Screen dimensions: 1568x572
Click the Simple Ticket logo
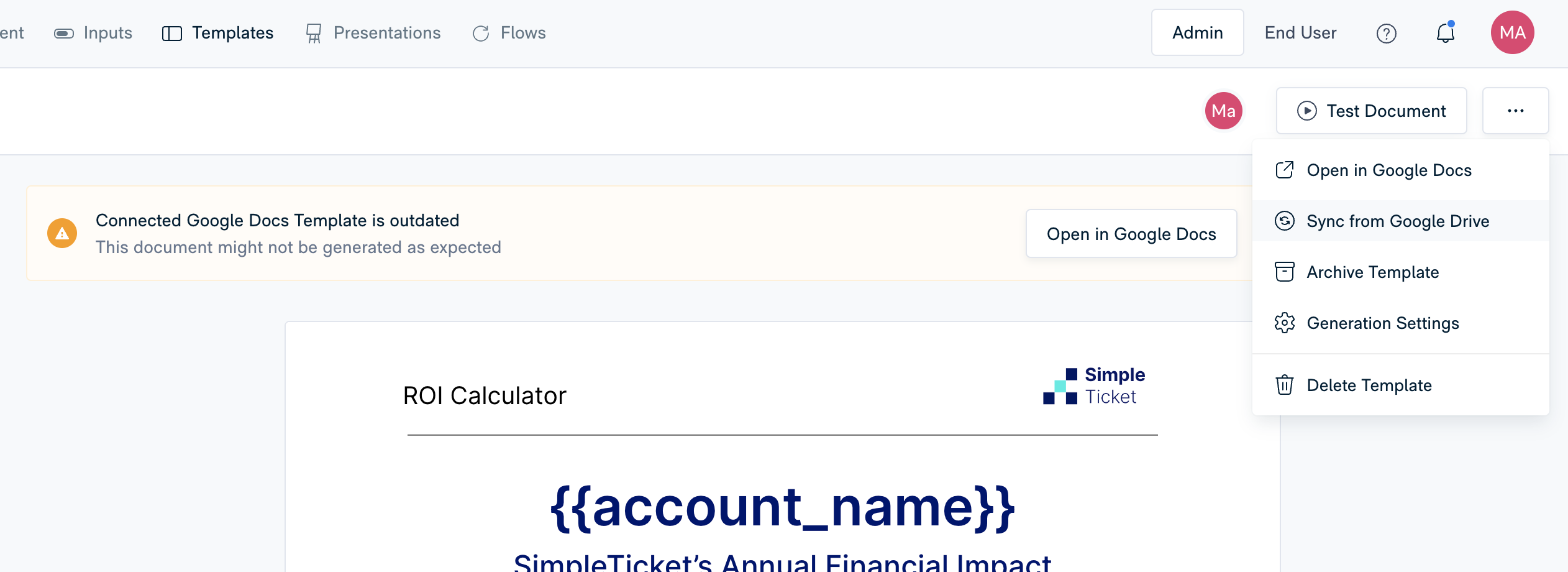(1094, 386)
